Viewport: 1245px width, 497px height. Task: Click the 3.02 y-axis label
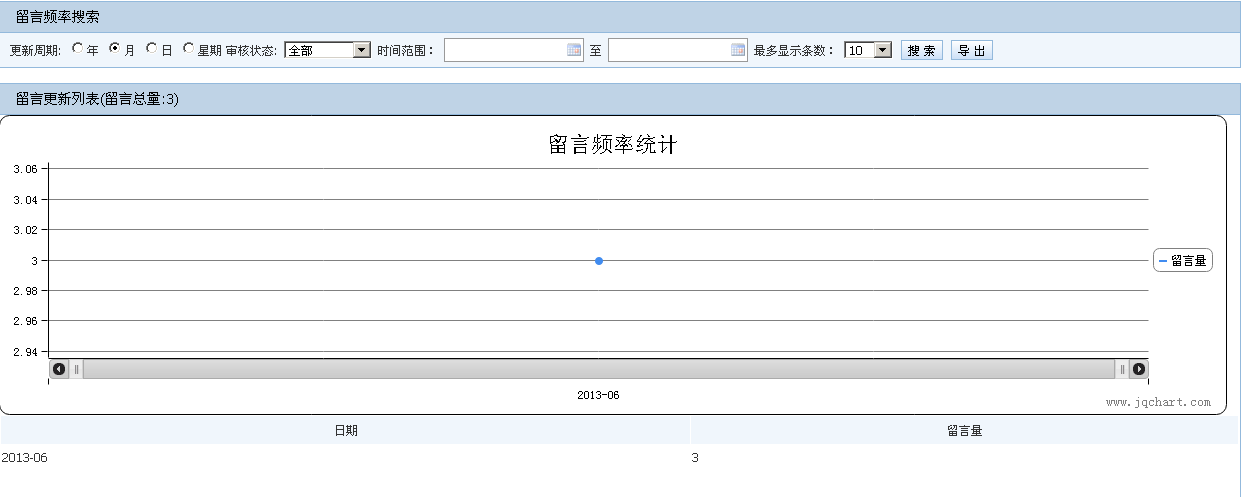coord(25,230)
